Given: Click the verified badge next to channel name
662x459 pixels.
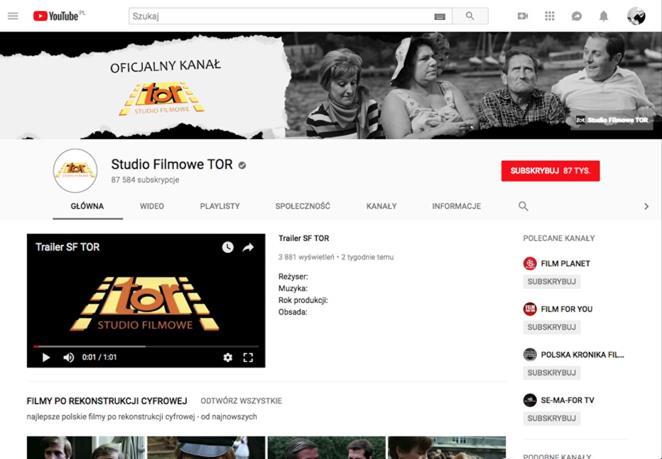Looking at the screenshot, I should coord(242,165).
